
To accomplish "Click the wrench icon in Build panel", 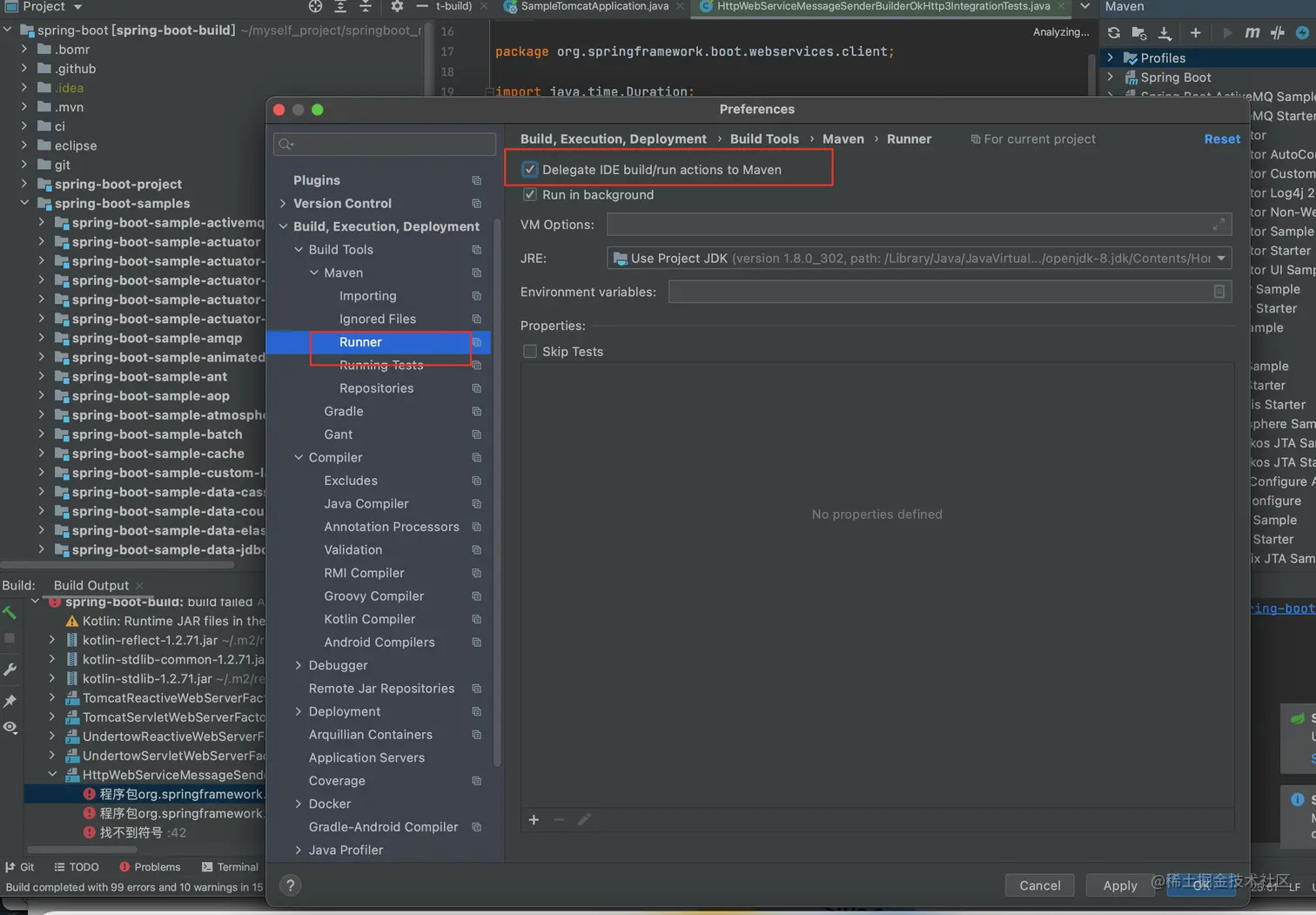I will tap(10, 669).
